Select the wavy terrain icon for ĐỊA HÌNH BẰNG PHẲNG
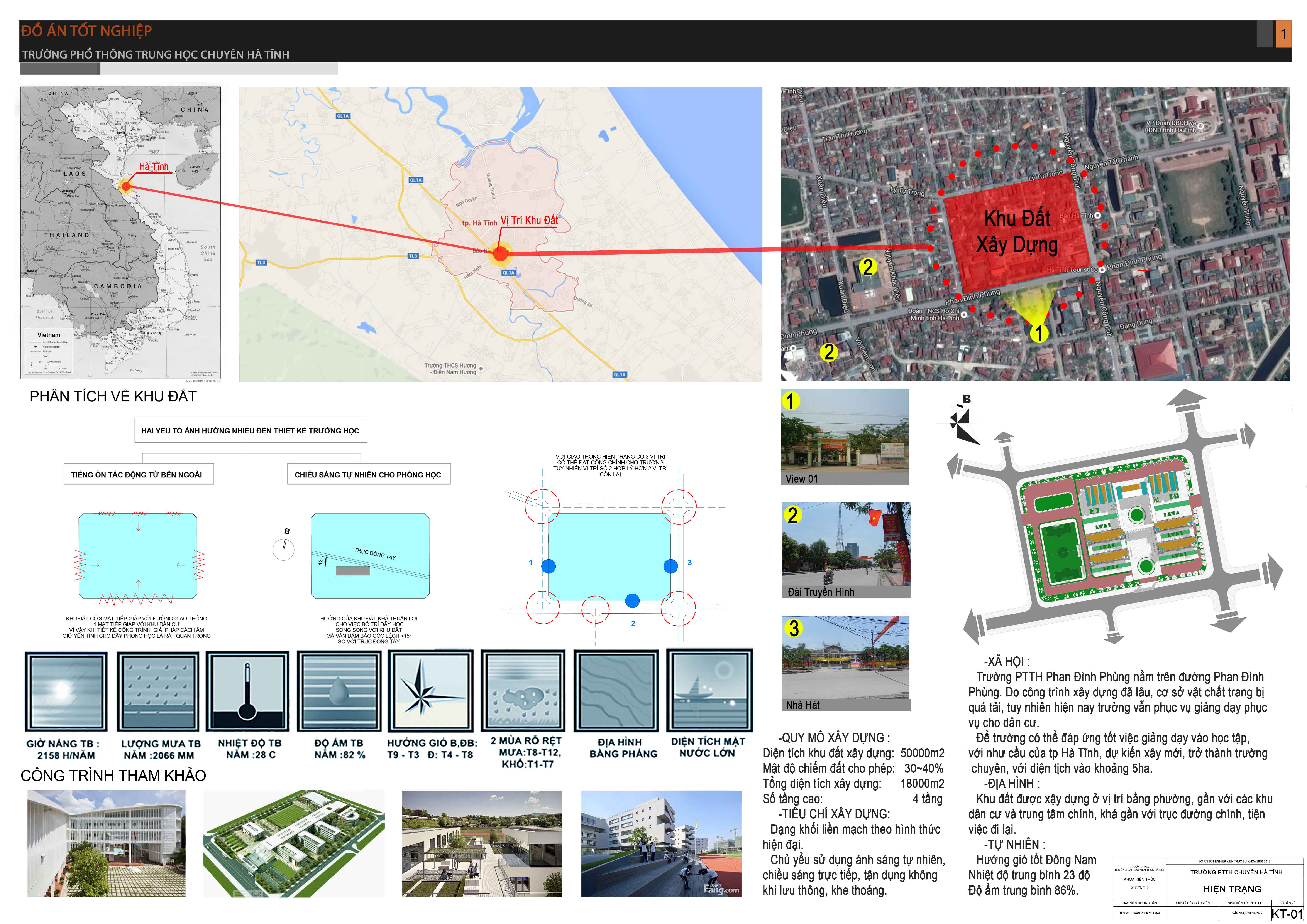The height and width of the screenshot is (924, 1307). pos(616,691)
